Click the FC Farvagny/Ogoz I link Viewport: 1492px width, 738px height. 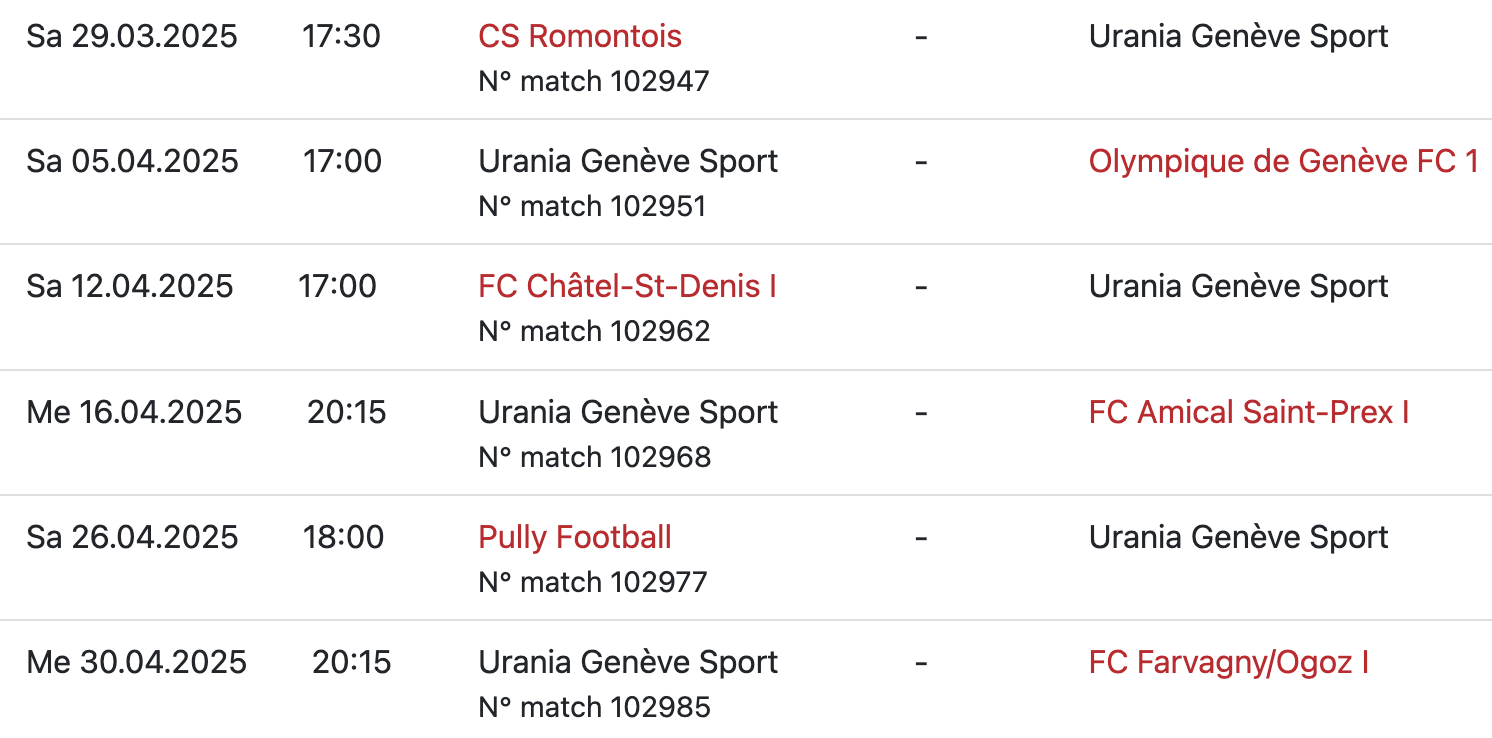(x=1228, y=662)
